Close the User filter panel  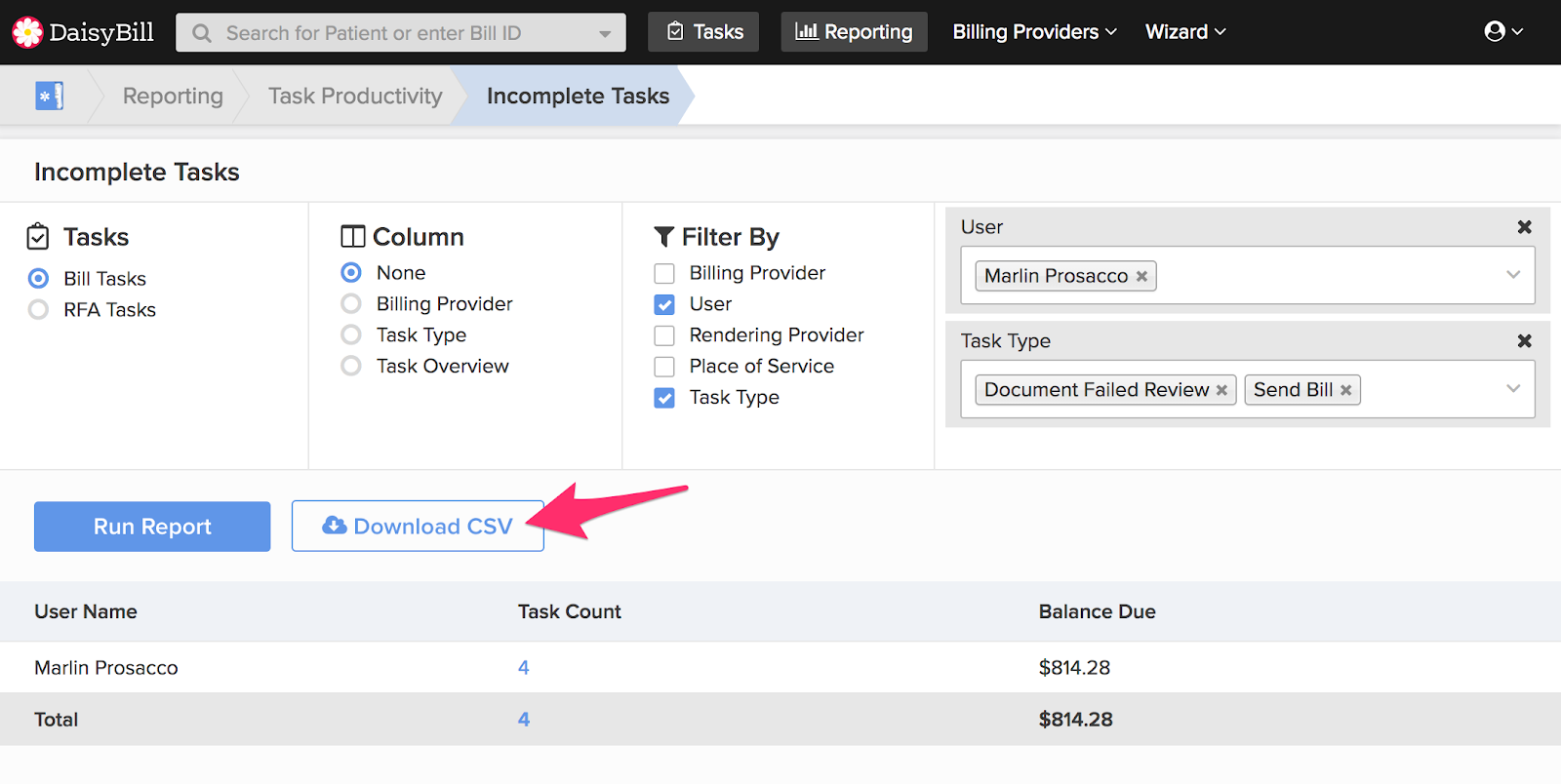pyautogui.click(x=1524, y=227)
